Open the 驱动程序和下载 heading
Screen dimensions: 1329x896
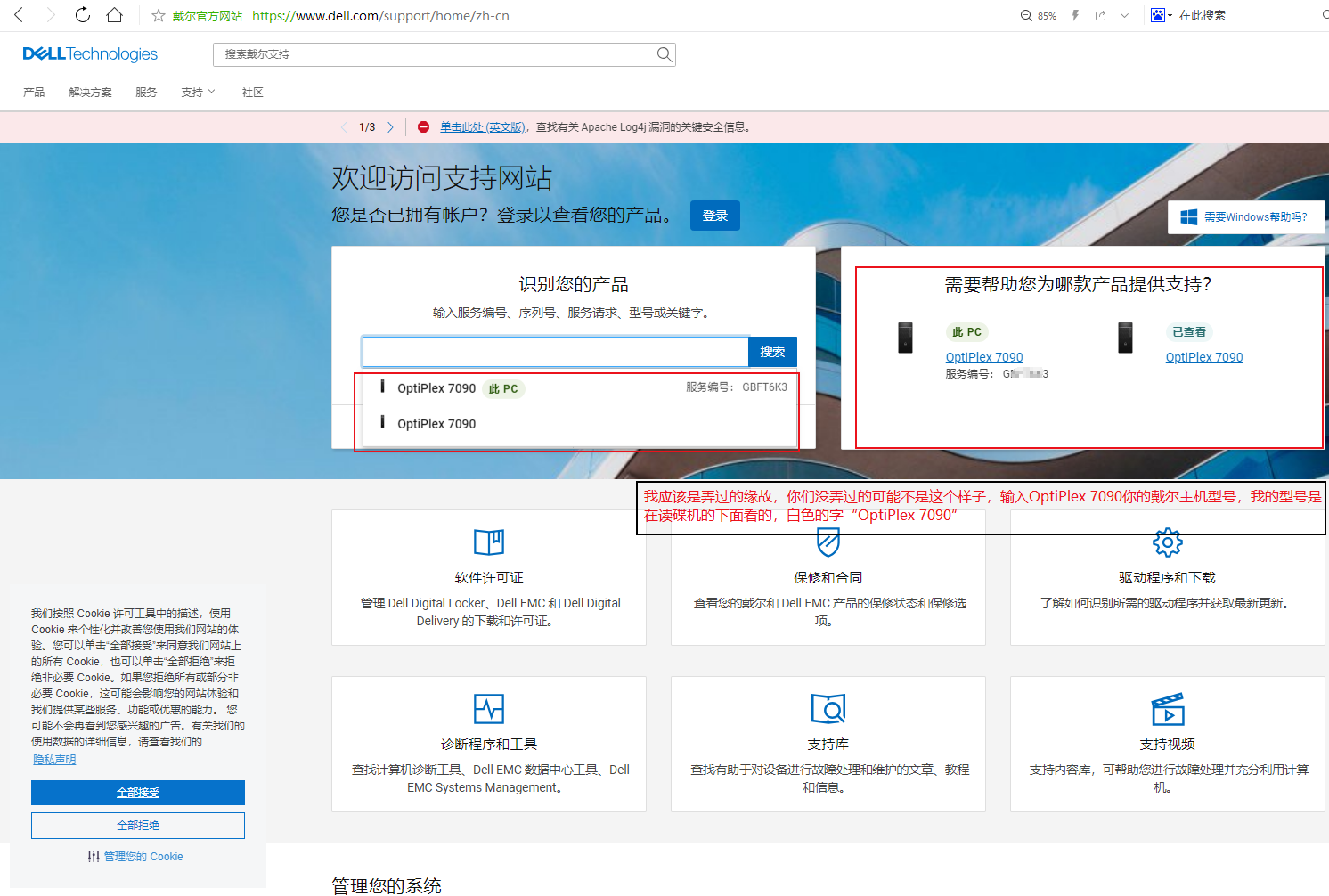point(1168,578)
